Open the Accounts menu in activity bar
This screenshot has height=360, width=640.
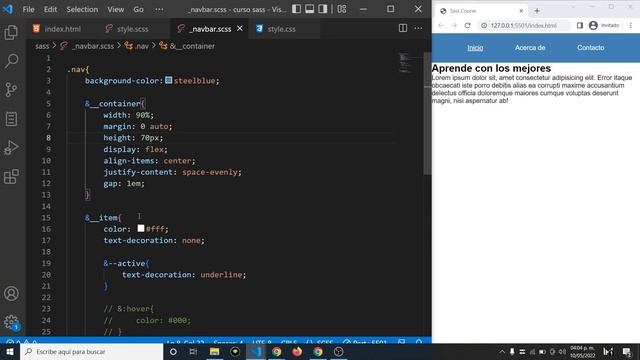pyautogui.click(x=11, y=293)
